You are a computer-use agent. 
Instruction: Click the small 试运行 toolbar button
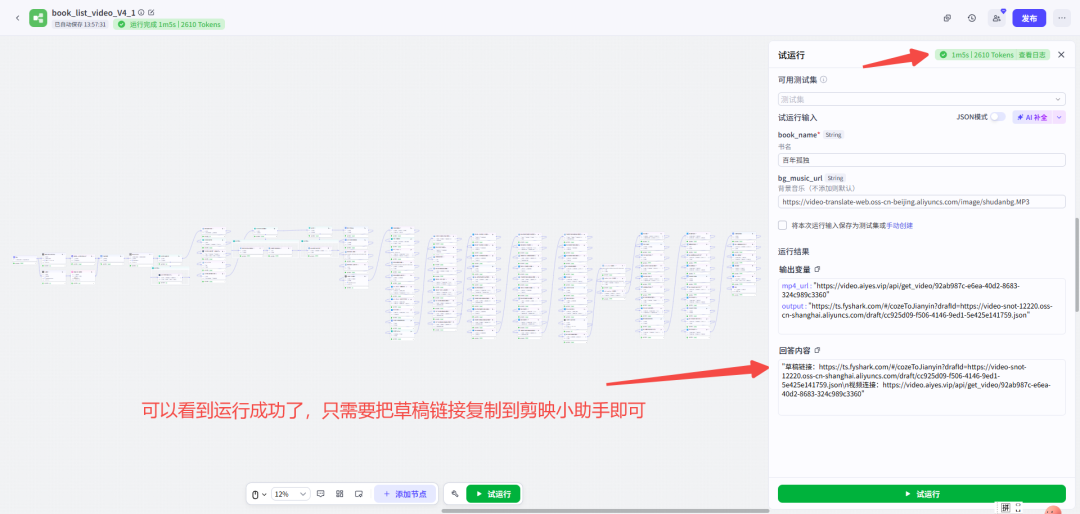click(493, 494)
